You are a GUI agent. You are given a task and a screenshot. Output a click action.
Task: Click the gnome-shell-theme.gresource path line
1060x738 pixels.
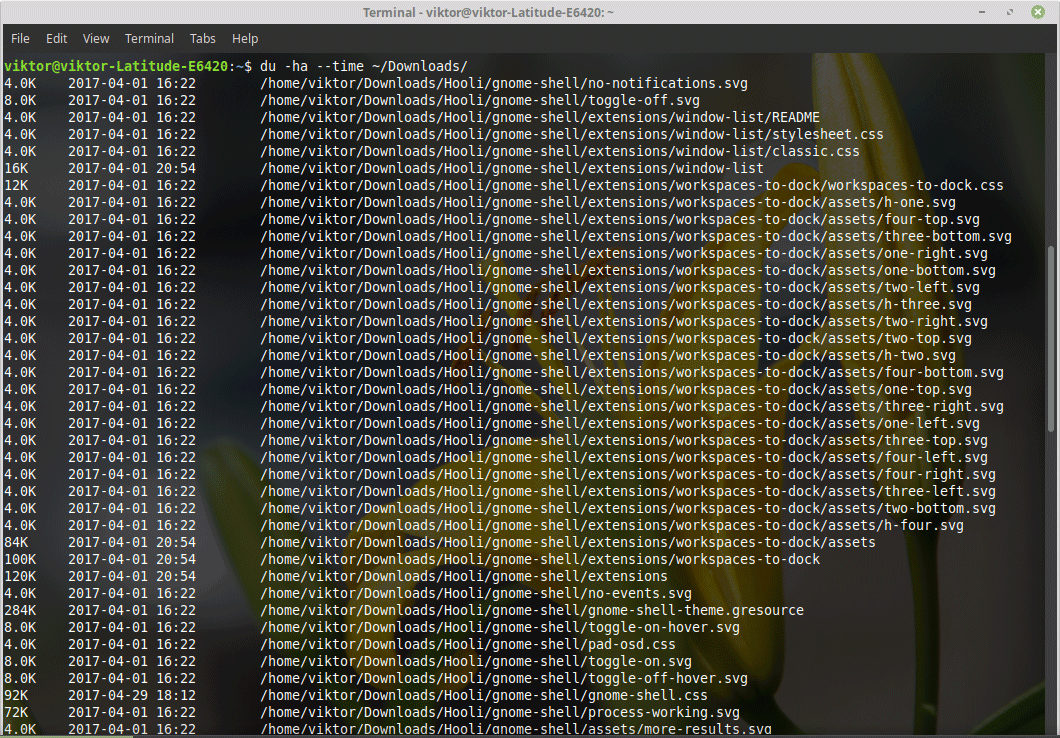(x=532, y=610)
